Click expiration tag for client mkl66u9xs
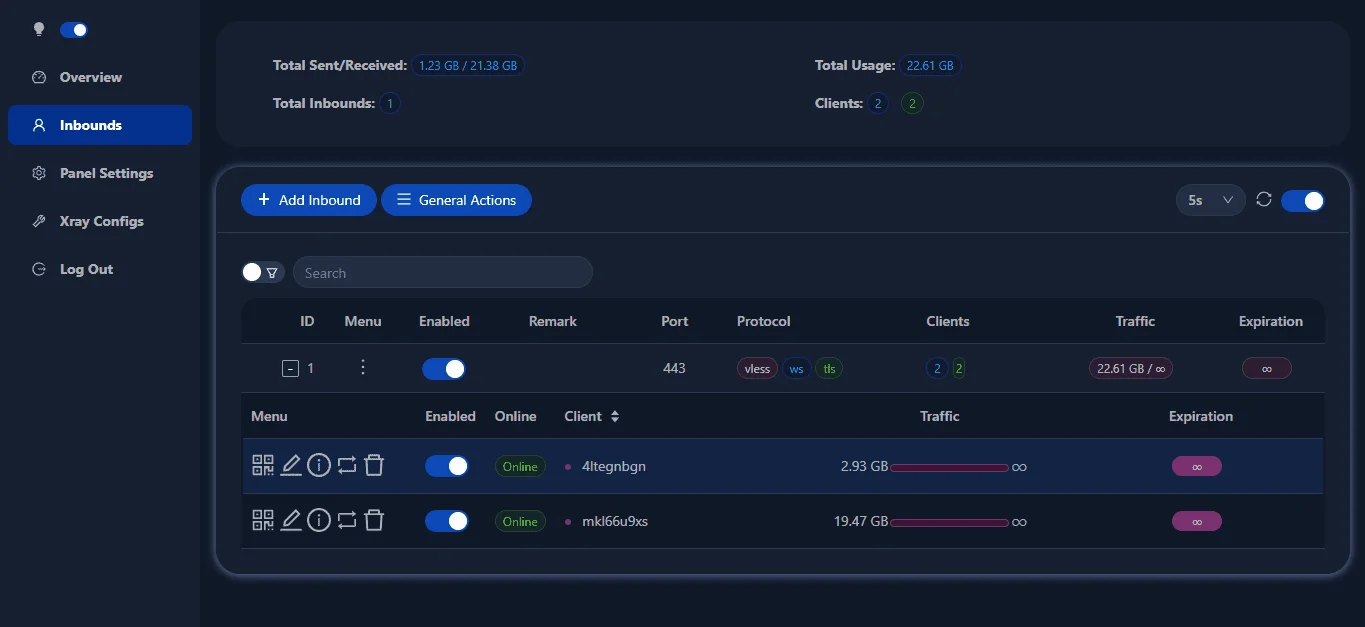Viewport: 1365px width, 627px height. [x=1197, y=521]
